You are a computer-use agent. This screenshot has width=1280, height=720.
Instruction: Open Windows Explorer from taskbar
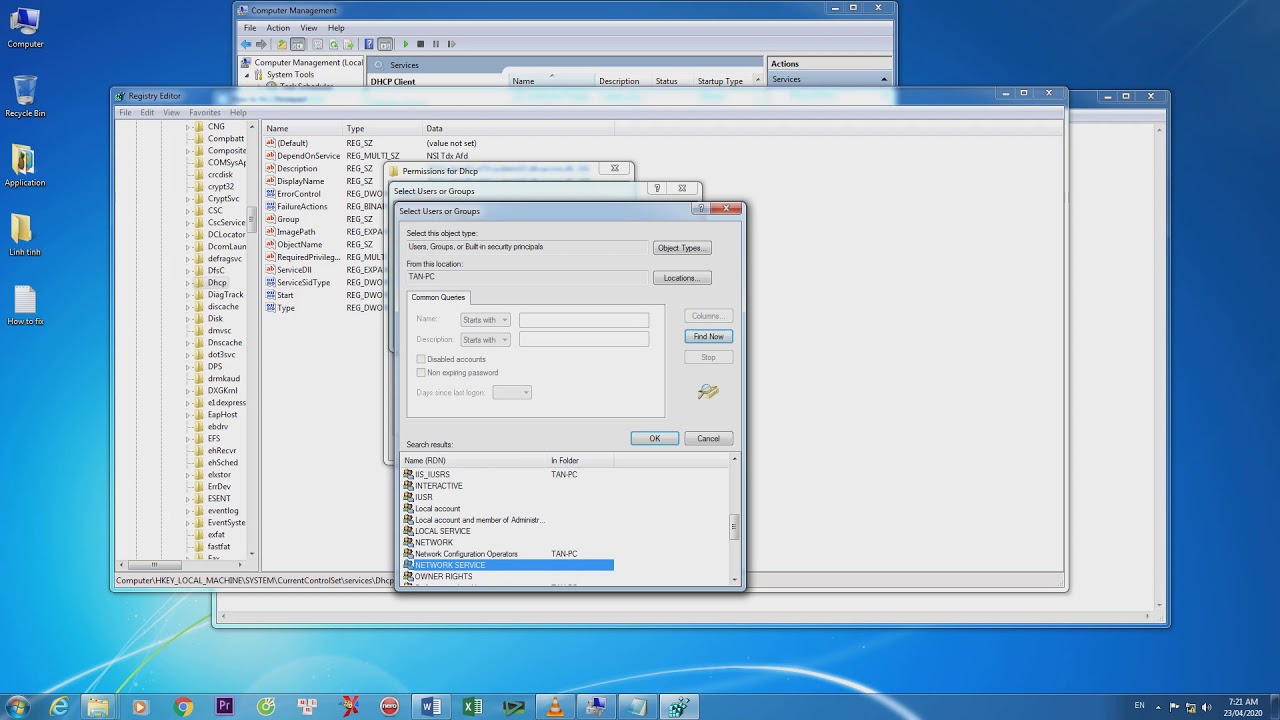pos(98,707)
